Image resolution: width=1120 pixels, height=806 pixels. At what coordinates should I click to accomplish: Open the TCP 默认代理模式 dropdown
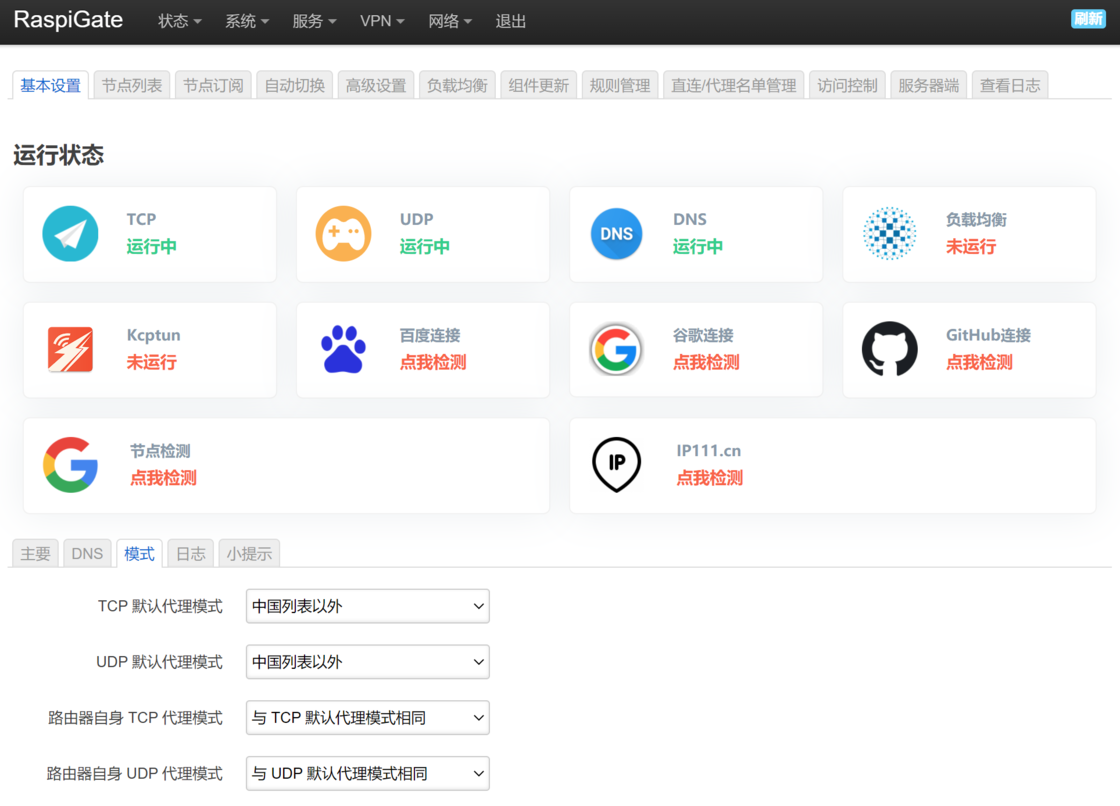coord(367,606)
